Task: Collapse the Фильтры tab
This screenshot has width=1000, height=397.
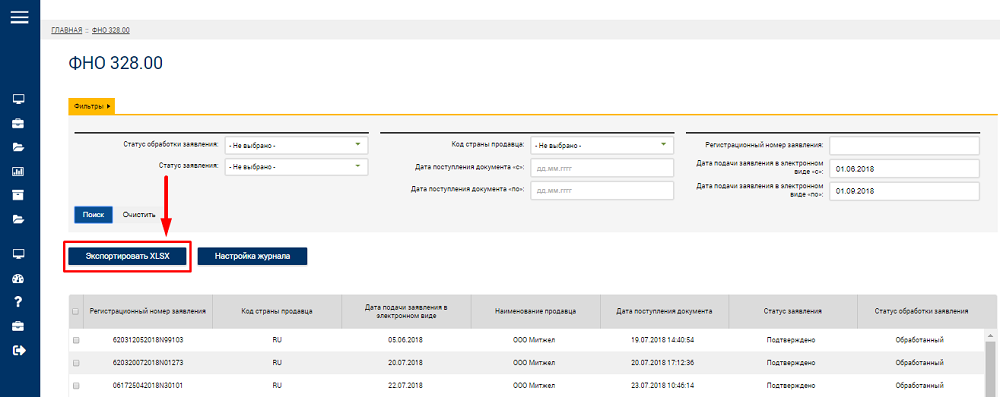Action: 91,107
